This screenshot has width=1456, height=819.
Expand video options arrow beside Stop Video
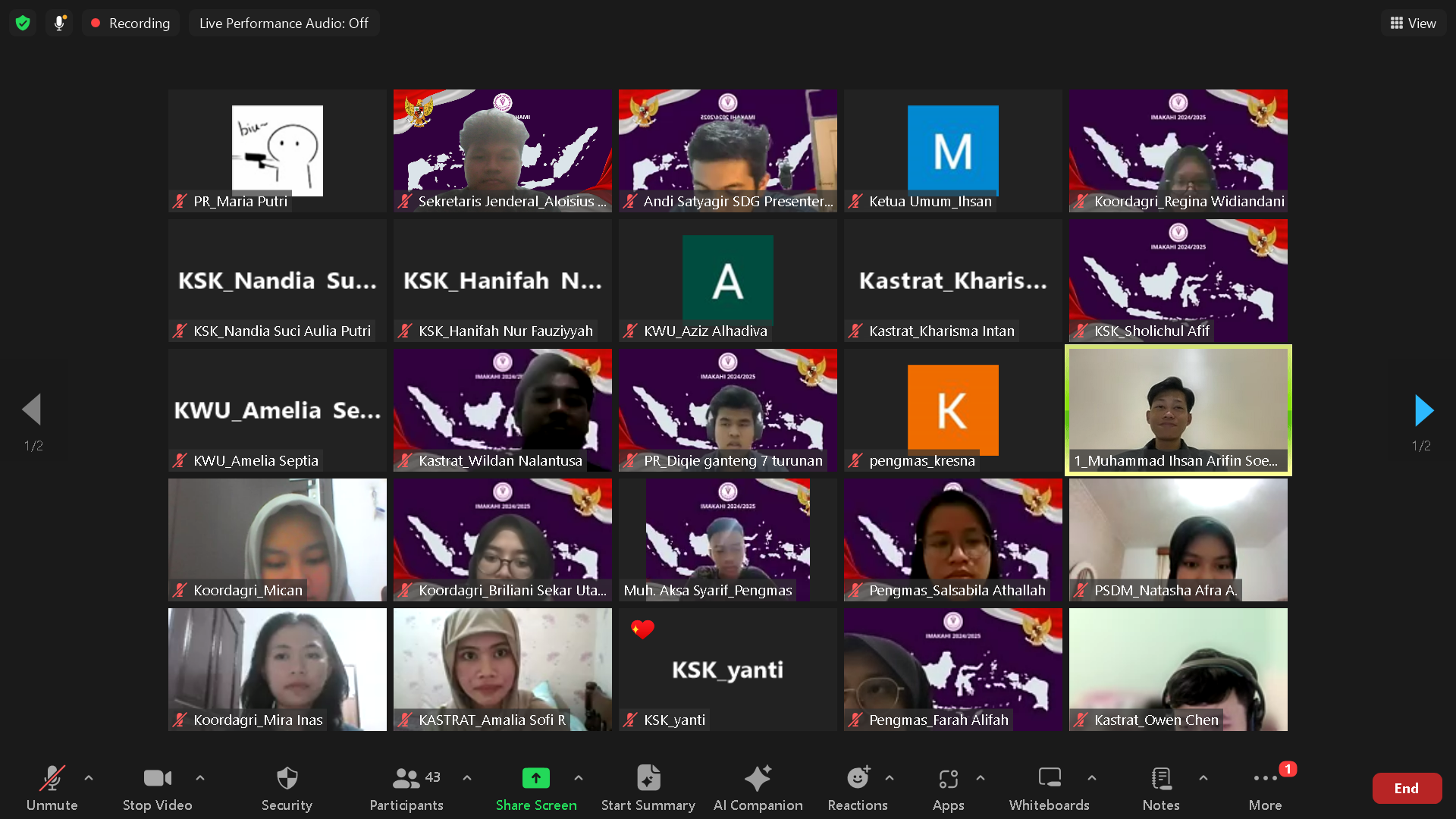tap(200, 778)
